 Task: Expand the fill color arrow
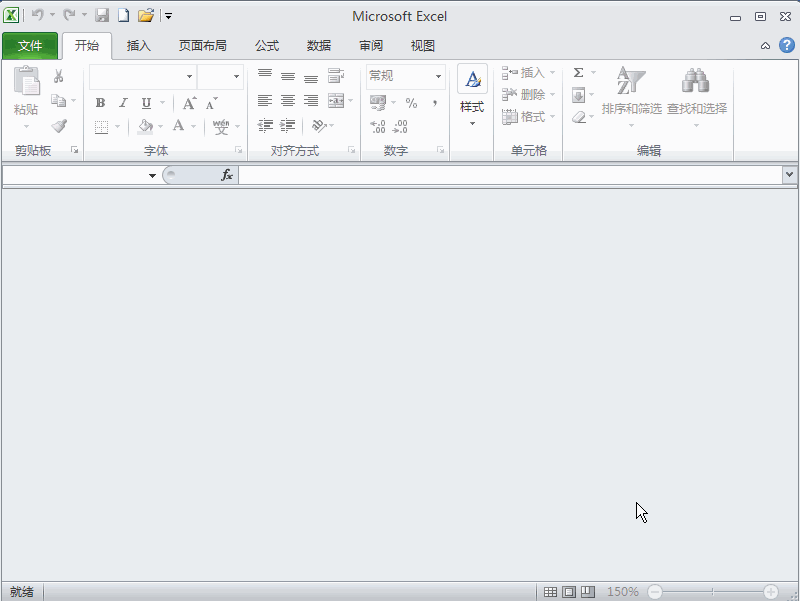161,127
